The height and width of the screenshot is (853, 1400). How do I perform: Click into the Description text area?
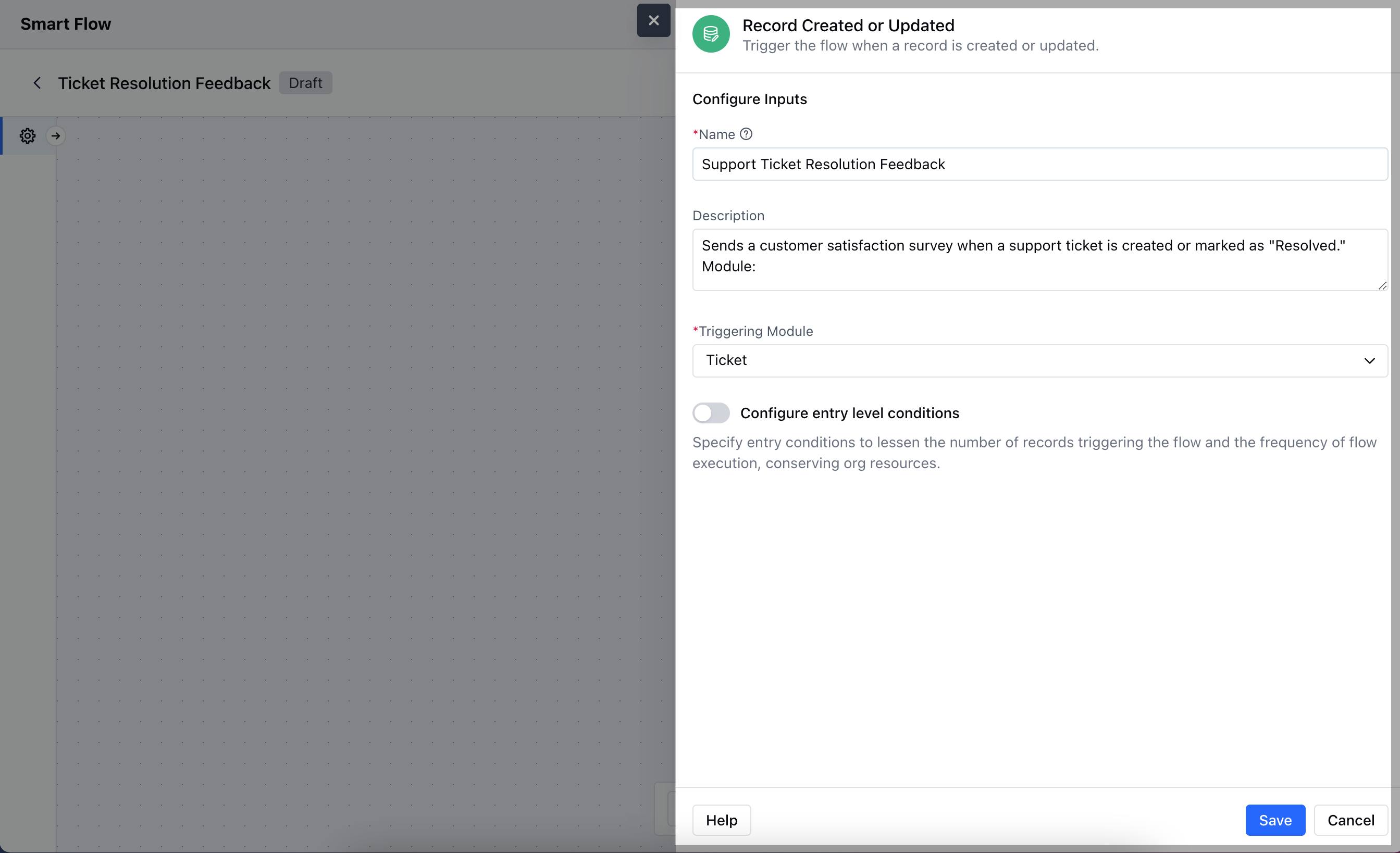point(1040,259)
